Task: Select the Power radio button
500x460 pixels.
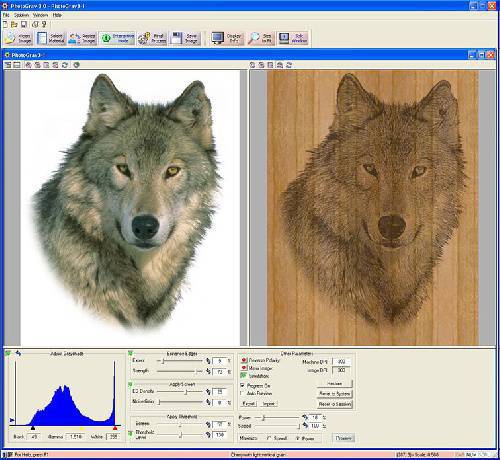Action: pyautogui.click(x=297, y=438)
